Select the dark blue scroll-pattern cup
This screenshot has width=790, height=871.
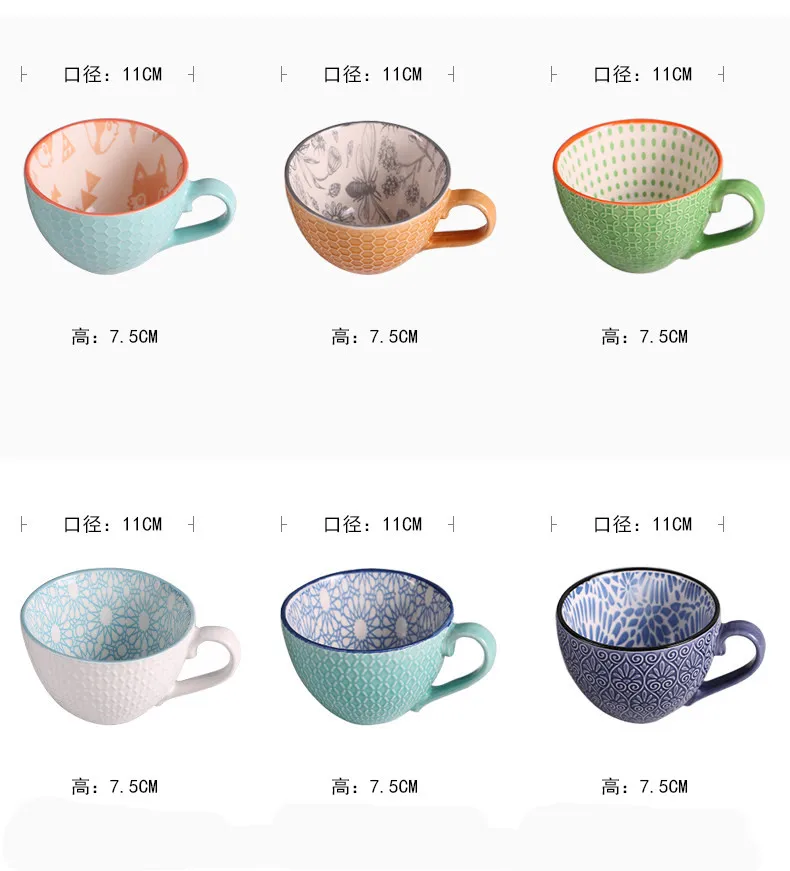pos(661,645)
